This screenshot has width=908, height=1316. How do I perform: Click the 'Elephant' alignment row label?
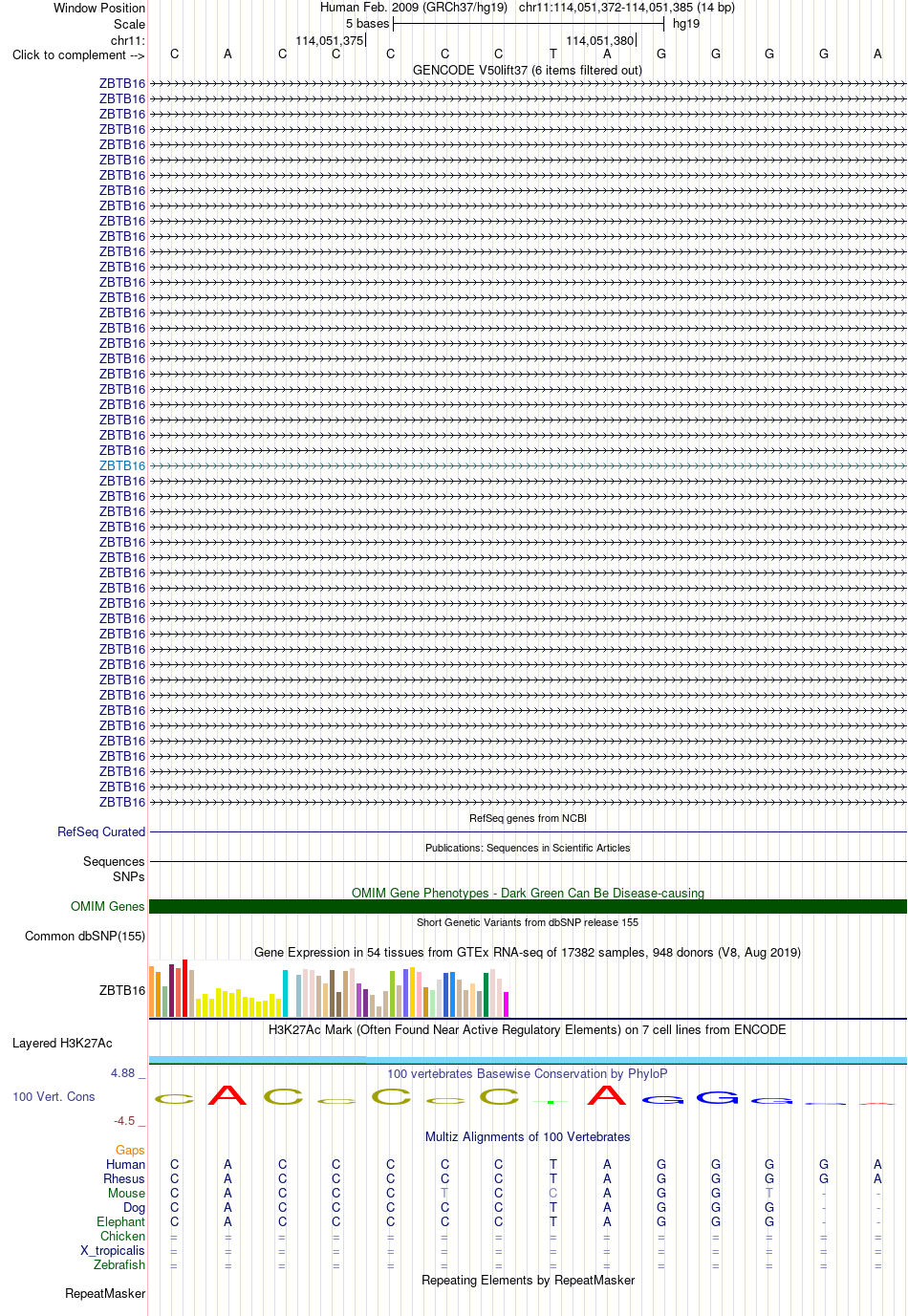(x=120, y=1222)
